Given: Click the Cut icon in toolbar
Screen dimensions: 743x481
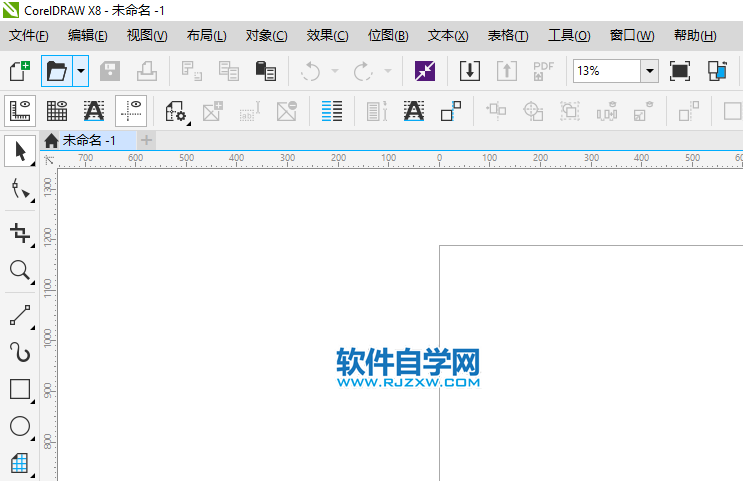Looking at the screenshot, I should [x=191, y=71].
